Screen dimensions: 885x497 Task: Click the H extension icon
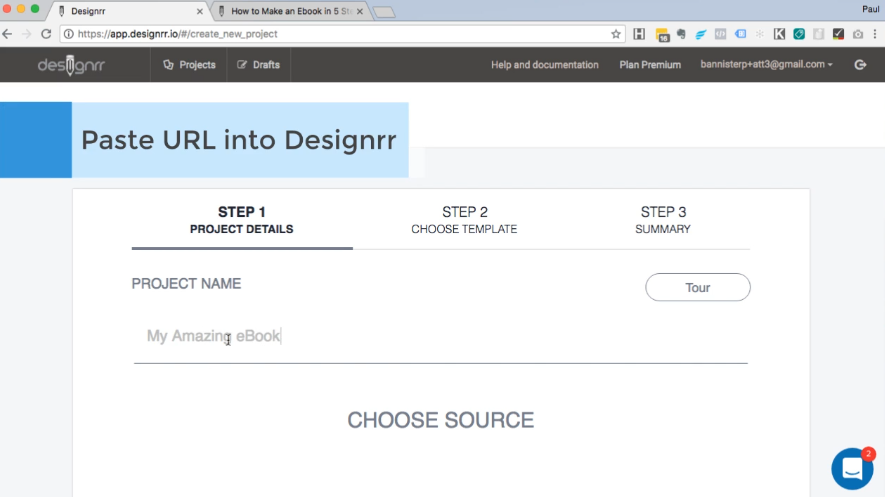pyautogui.click(x=639, y=34)
